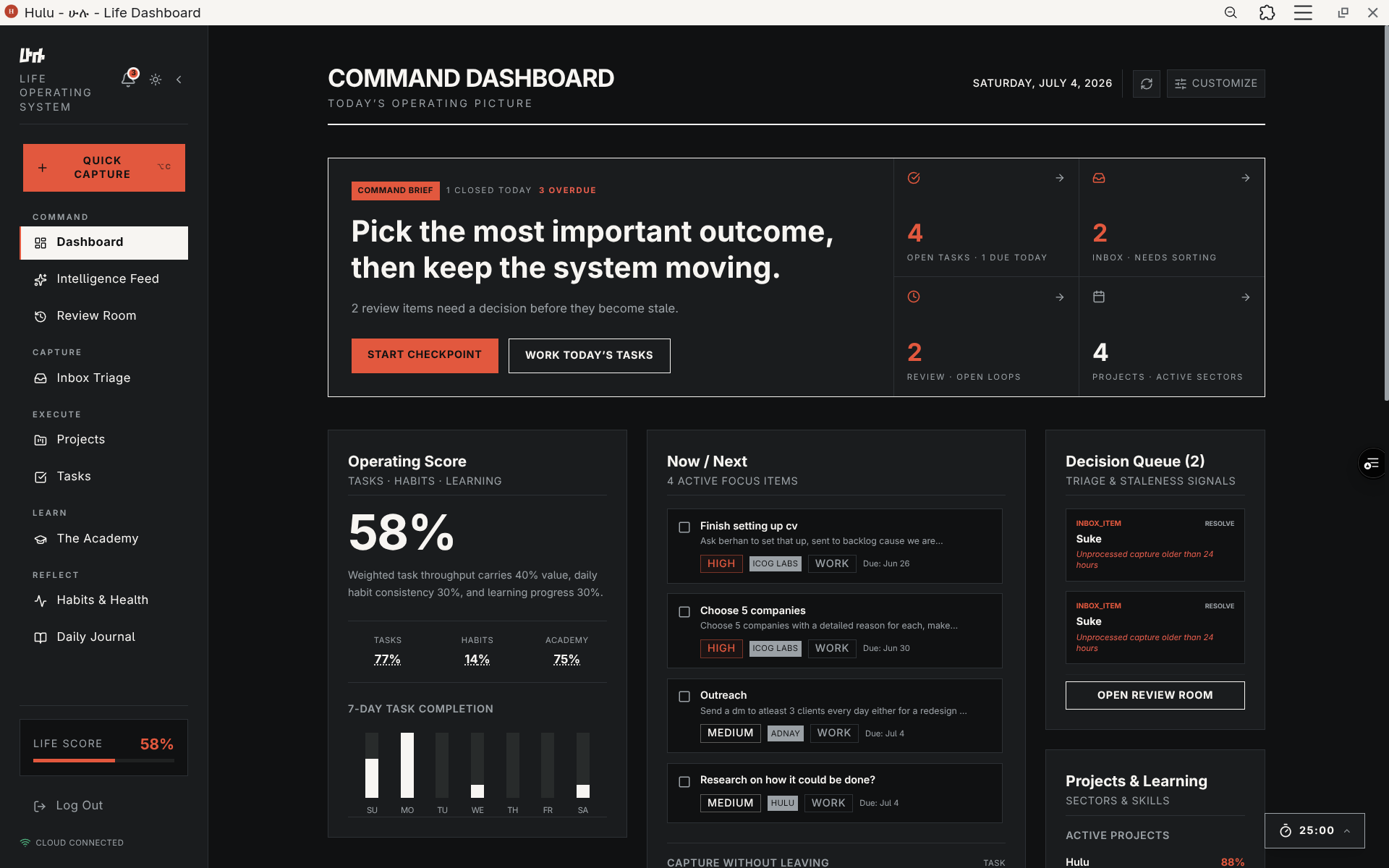1389x868 pixels.
Task: Check off Choose 5 companies task
Action: pyautogui.click(x=684, y=612)
